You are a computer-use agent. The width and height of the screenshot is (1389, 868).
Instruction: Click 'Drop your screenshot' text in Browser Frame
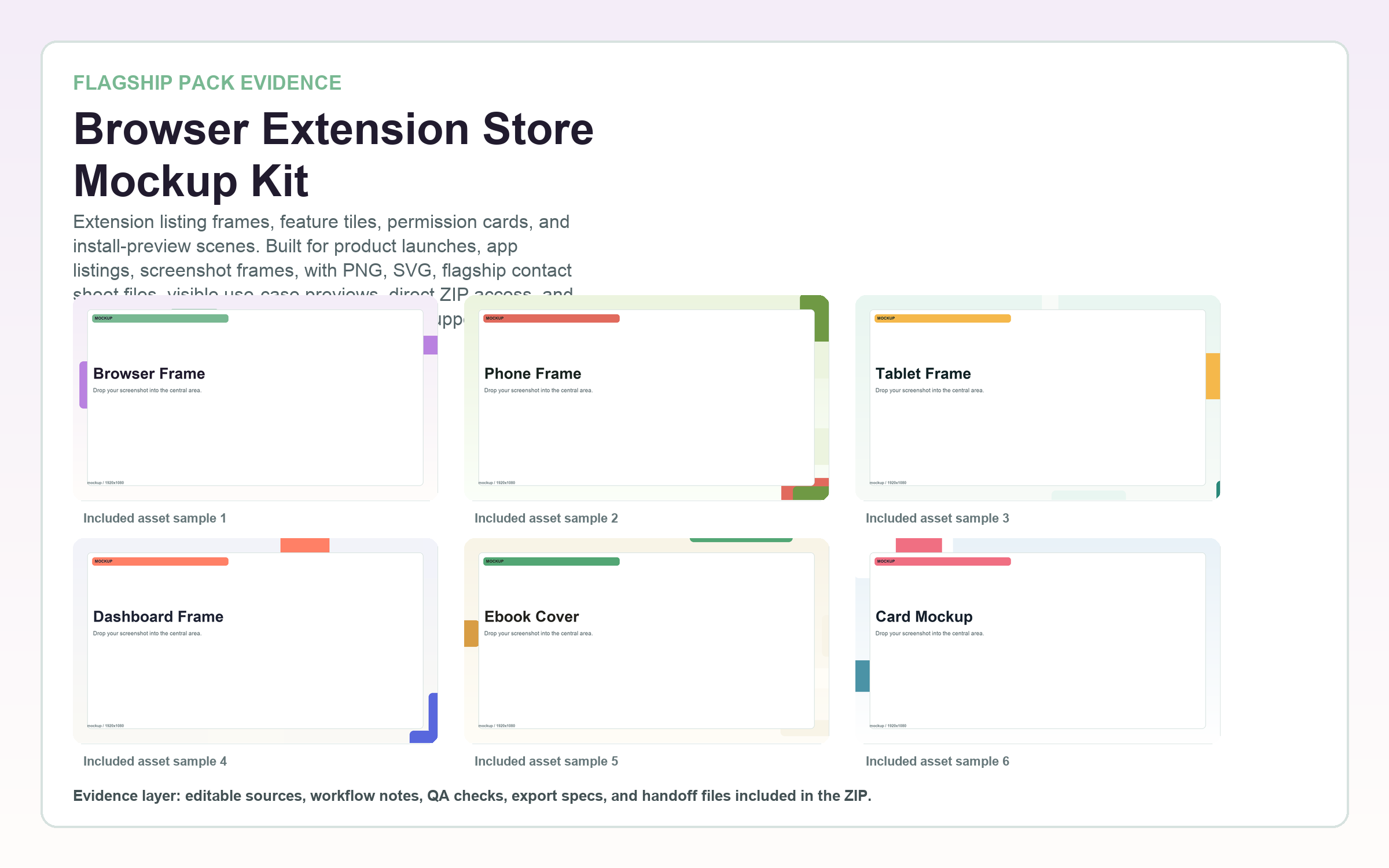[147, 391]
